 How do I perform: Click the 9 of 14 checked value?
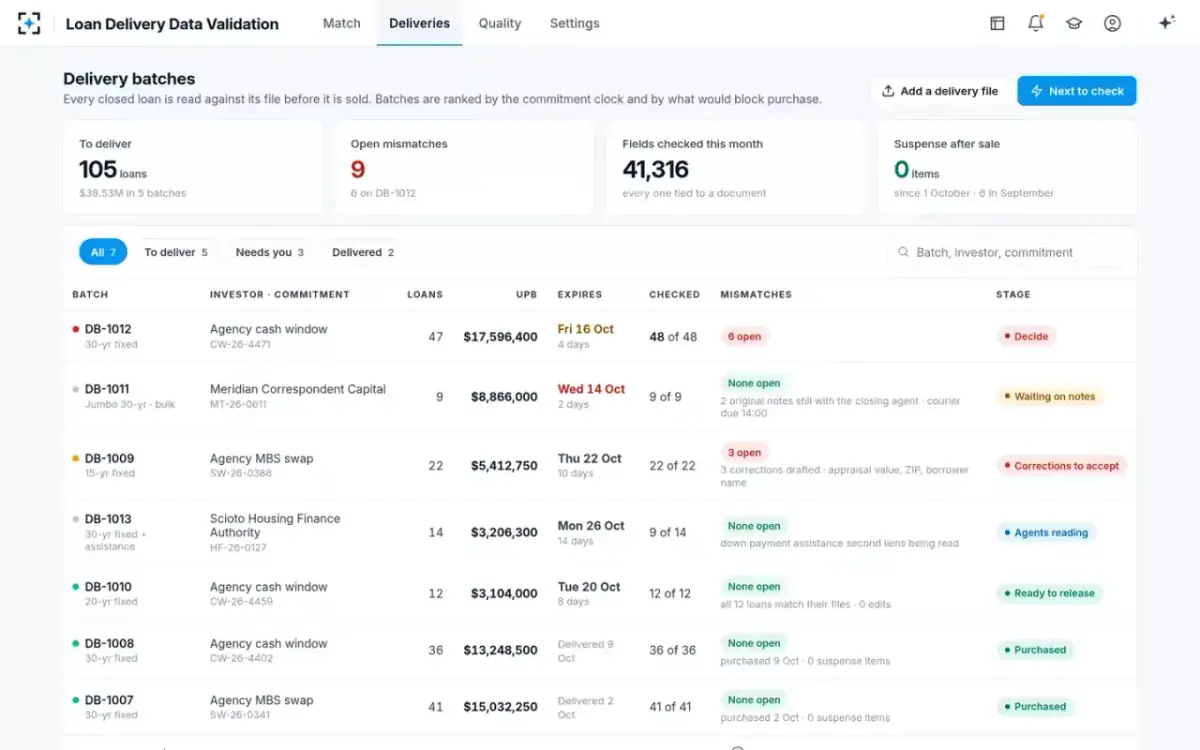pos(668,533)
